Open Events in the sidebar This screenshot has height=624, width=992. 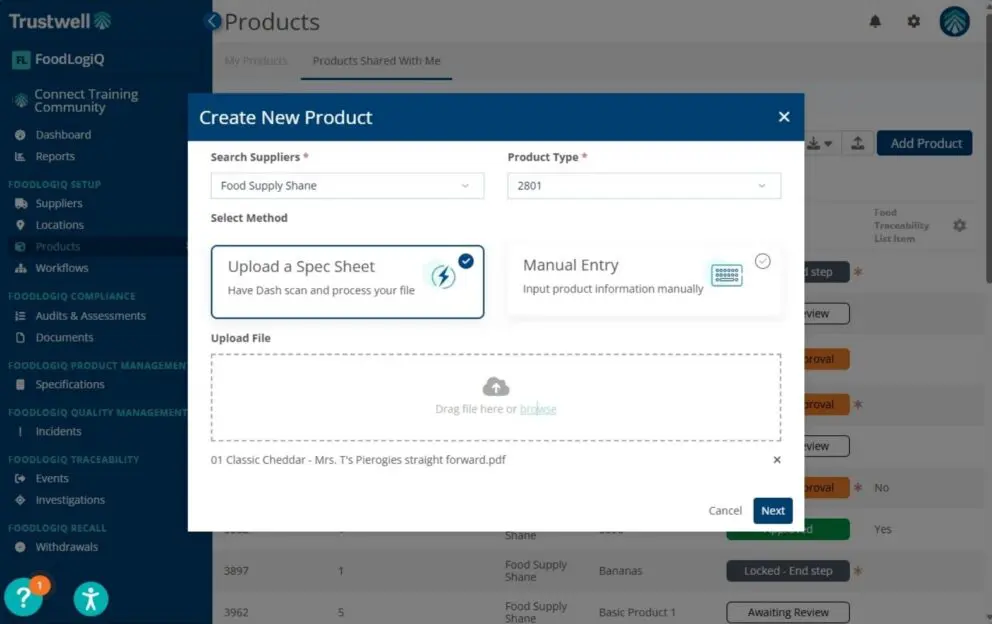(x=52, y=478)
